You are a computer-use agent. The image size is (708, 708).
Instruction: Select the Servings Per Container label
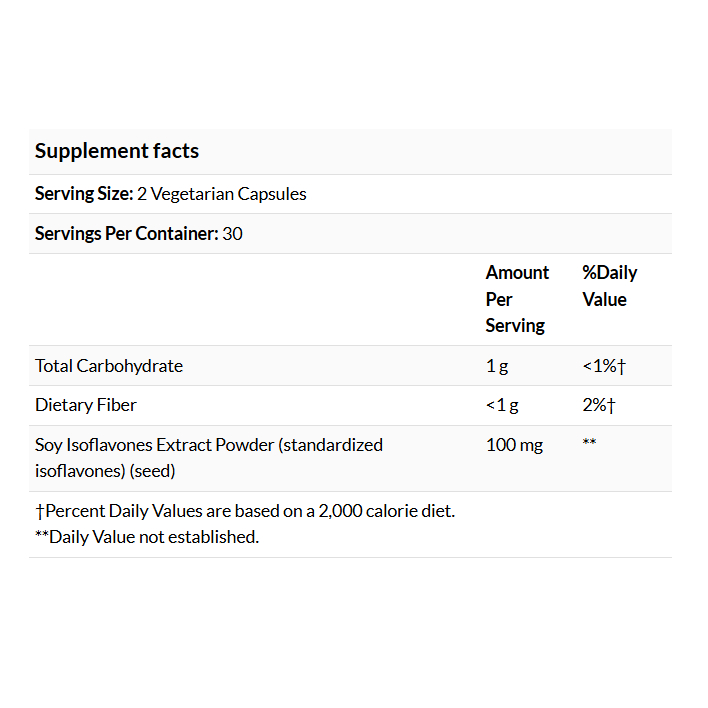pos(126,233)
